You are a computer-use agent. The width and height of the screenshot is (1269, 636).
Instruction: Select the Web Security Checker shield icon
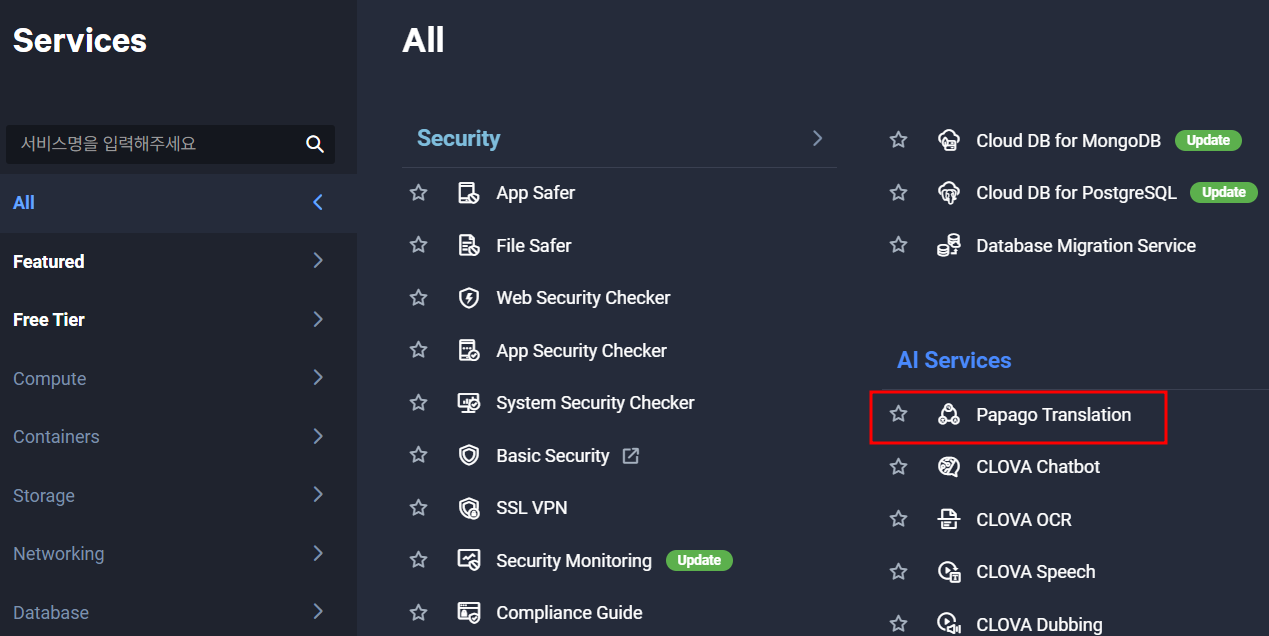(x=468, y=298)
